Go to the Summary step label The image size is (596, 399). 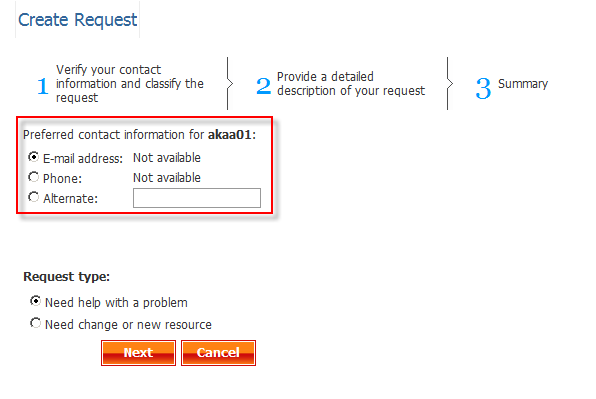(x=523, y=84)
